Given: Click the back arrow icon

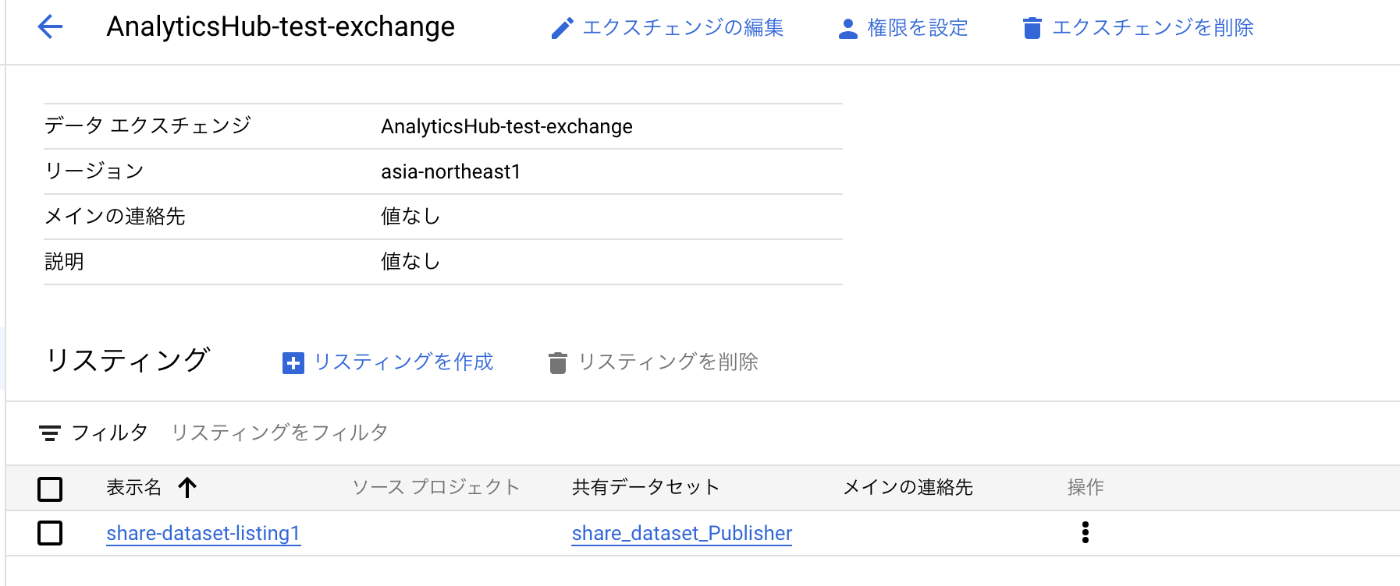Looking at the screenshot, I should 49,27.
